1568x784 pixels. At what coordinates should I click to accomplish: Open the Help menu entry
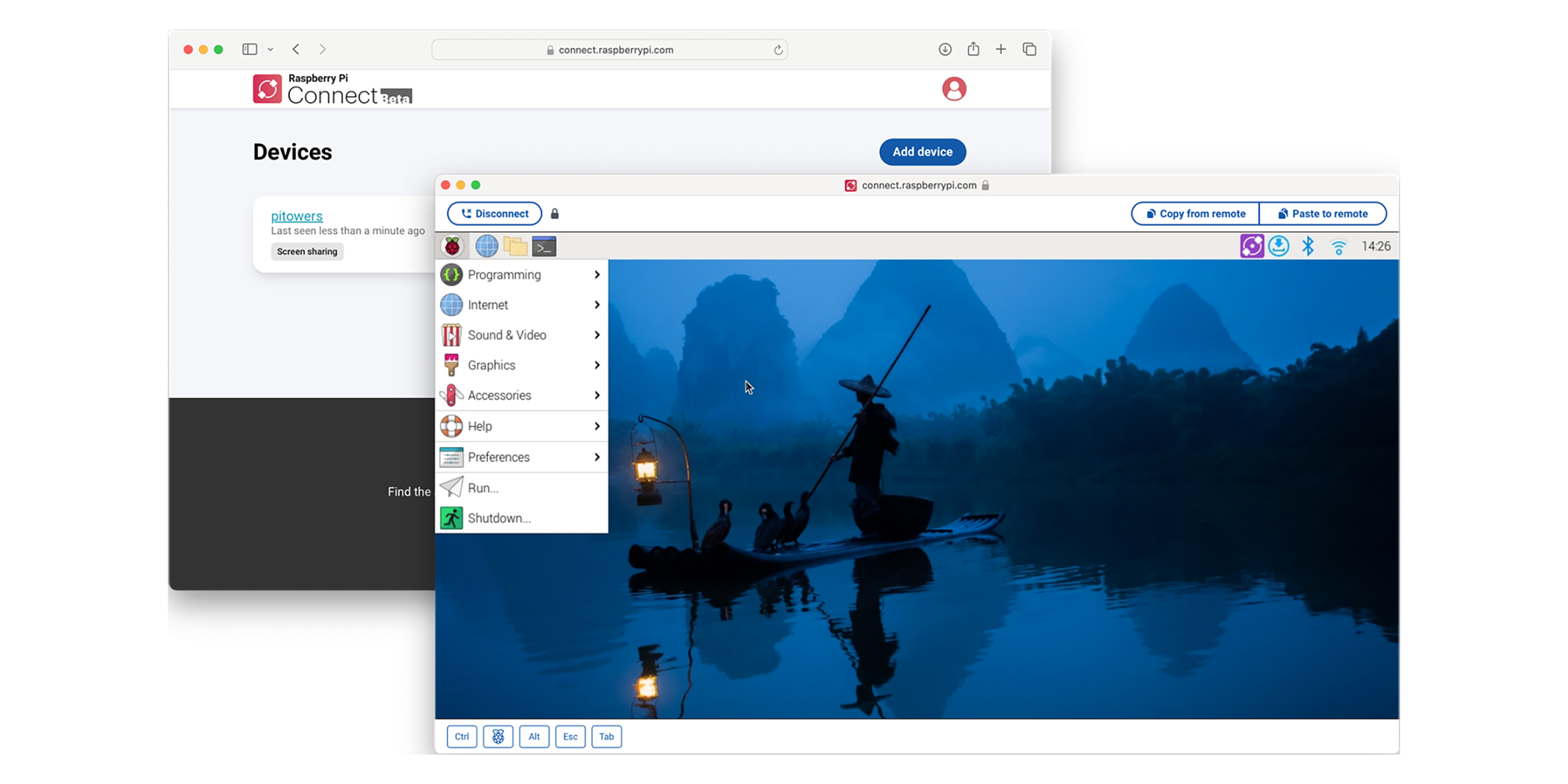pyautogui.click(x=522, y=426)
